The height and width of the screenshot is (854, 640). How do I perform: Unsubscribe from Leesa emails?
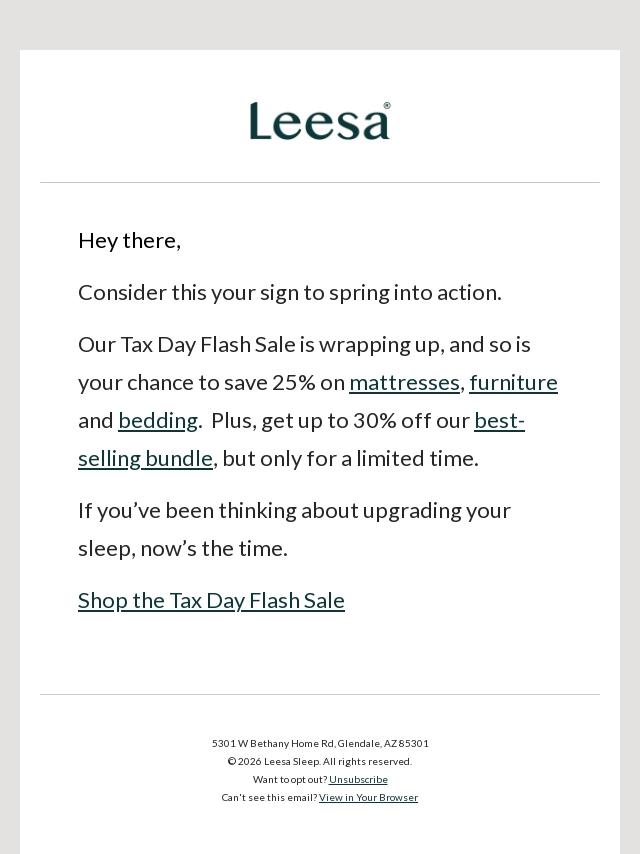click(358, 780)
